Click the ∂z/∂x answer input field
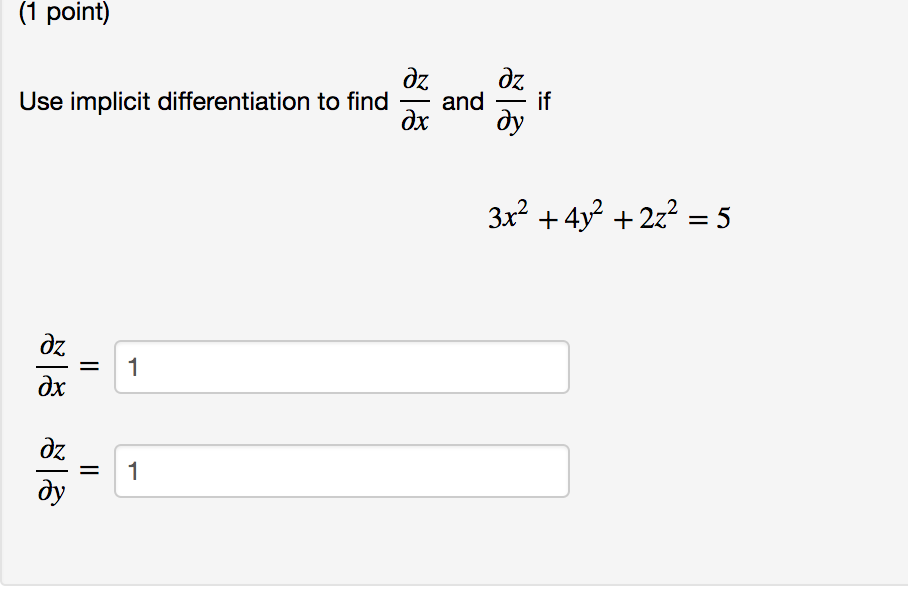This screenshot has width=908, height=594. 342,367
